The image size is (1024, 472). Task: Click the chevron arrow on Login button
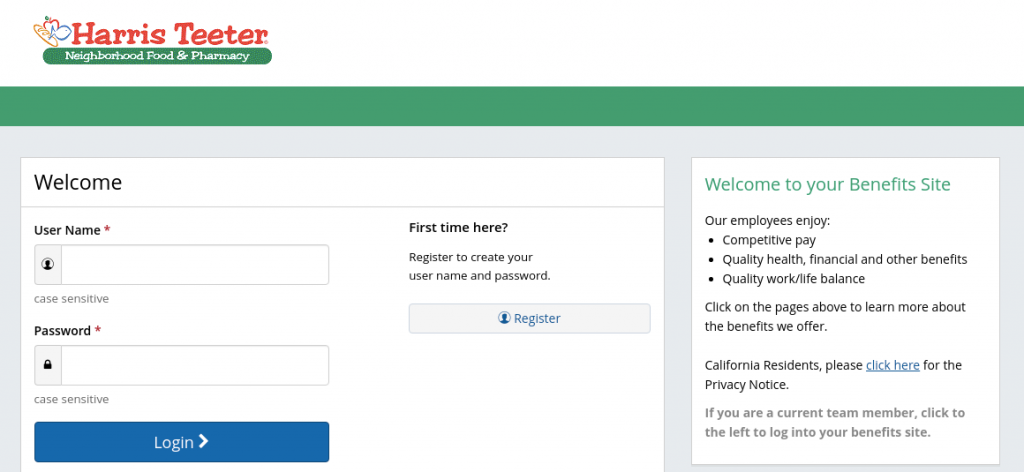pos(204,441)
